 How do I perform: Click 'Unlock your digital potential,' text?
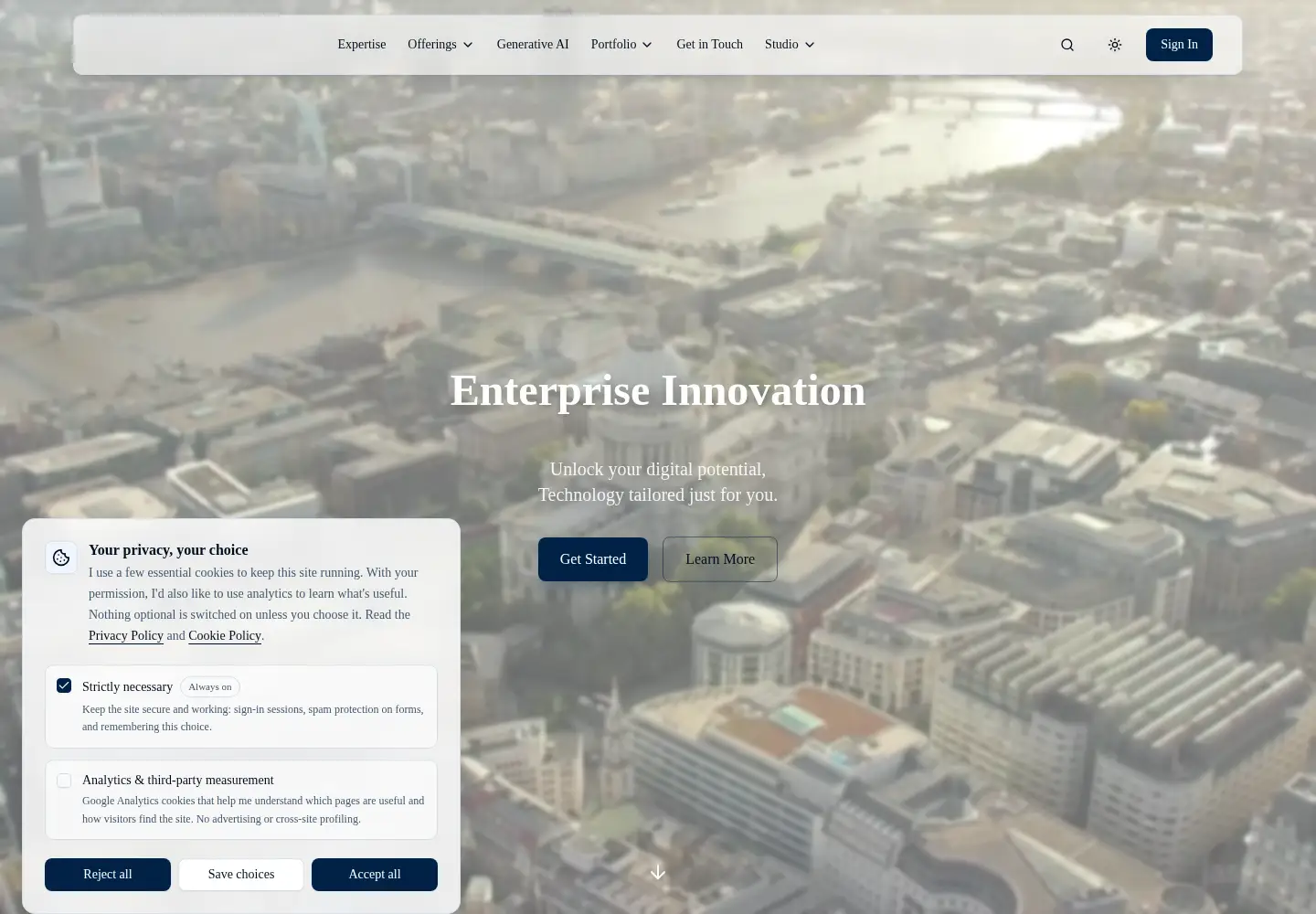pyautogui.click(x=658, y=469)
